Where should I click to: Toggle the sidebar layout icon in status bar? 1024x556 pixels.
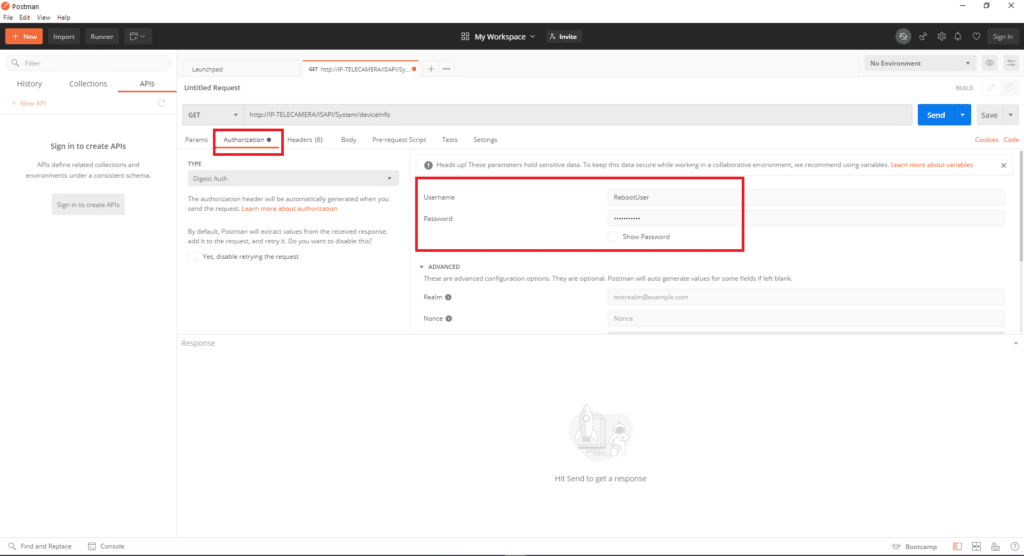pos(957,547)
